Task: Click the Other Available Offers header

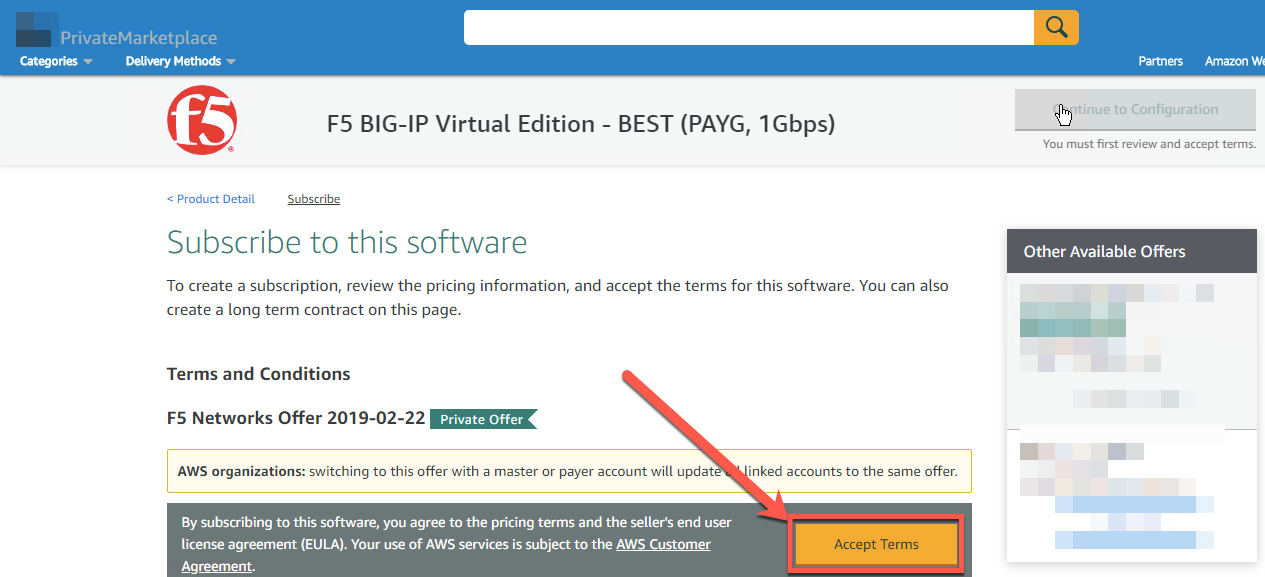Action: coord(1132,251)
